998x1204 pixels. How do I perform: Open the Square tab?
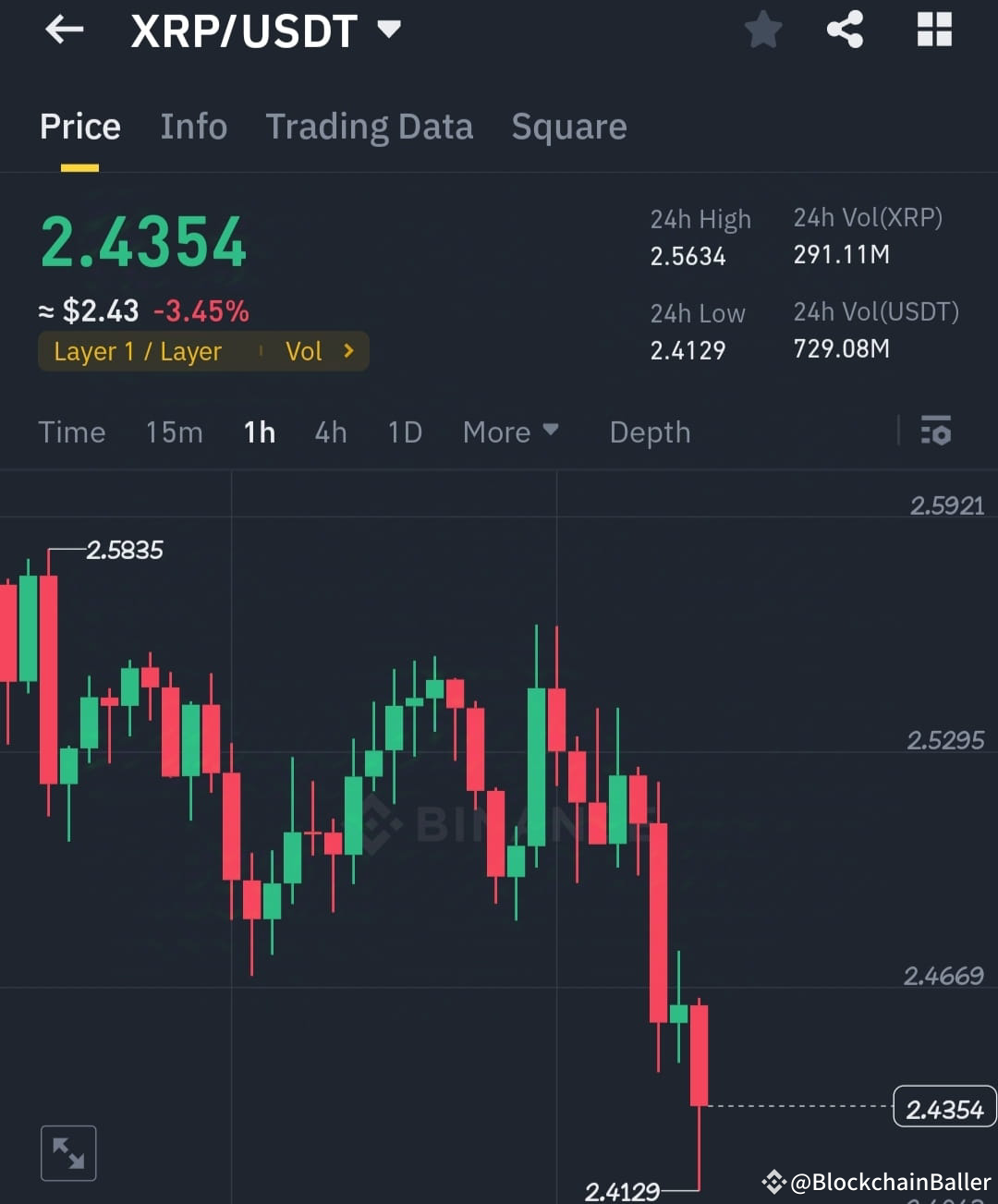pyautogui.click(x=569, y=127)
